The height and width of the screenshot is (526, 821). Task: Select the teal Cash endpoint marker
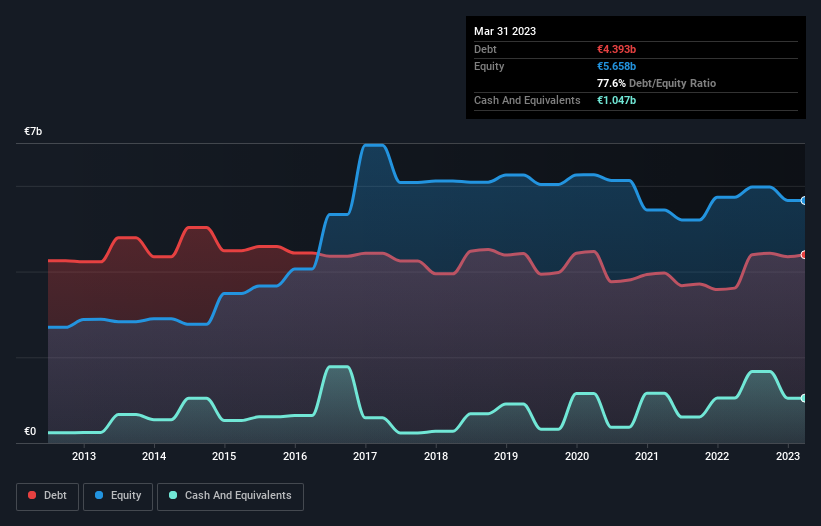click(804, 398)
